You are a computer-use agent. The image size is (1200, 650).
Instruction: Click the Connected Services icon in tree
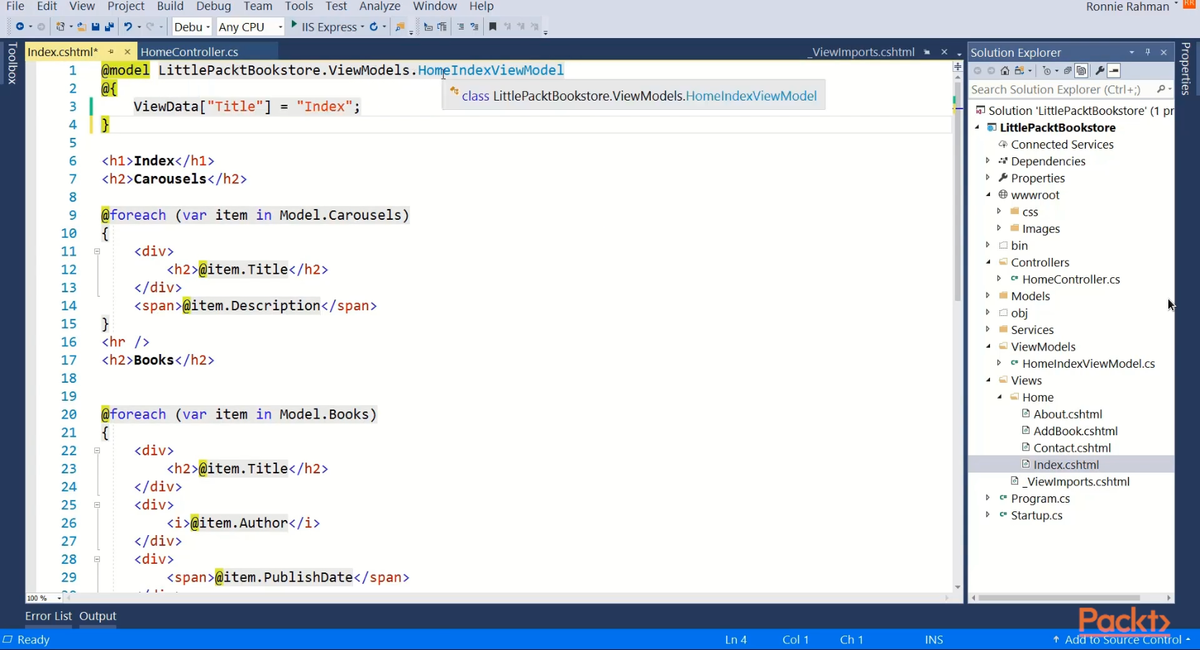pyautogui.click(x=1003, y=145)
